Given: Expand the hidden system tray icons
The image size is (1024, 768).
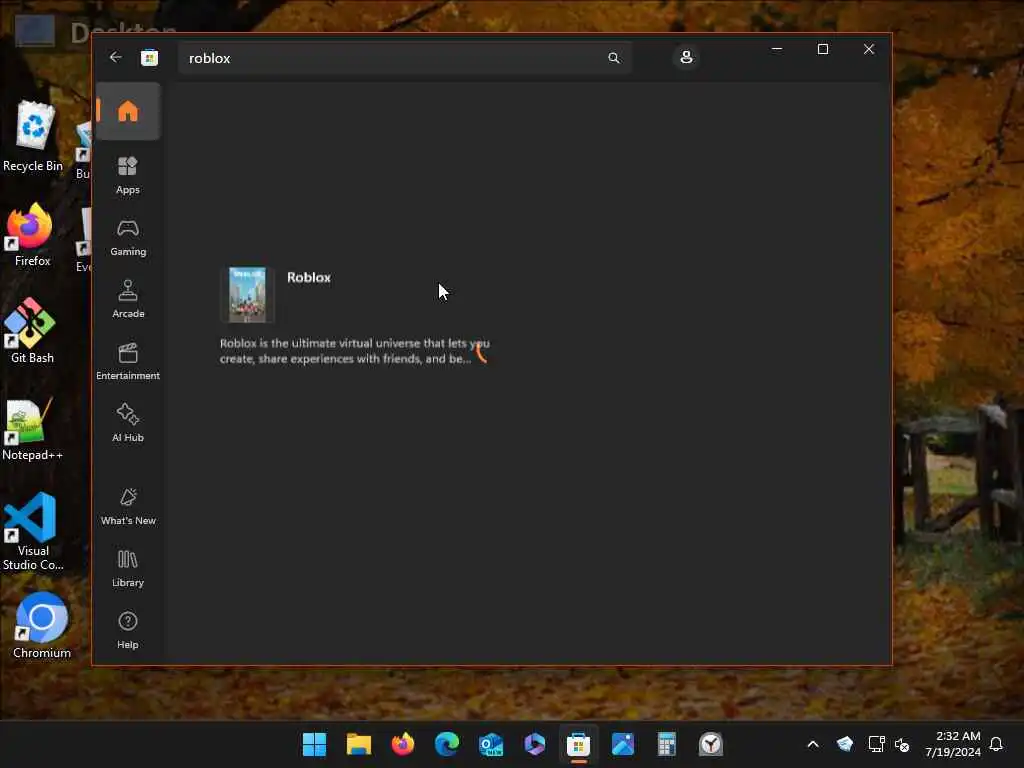Looking at the screenshot, I should pyautogui.click(x=813, y=744).
